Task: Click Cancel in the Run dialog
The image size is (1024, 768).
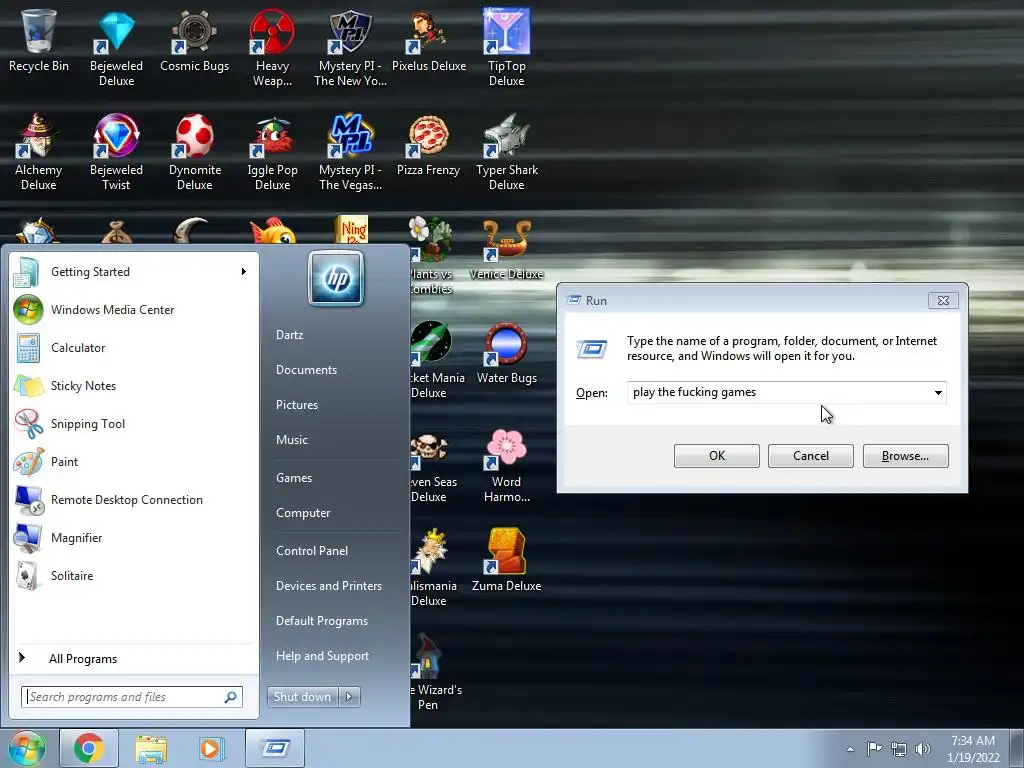Action: tap(810, 456)
